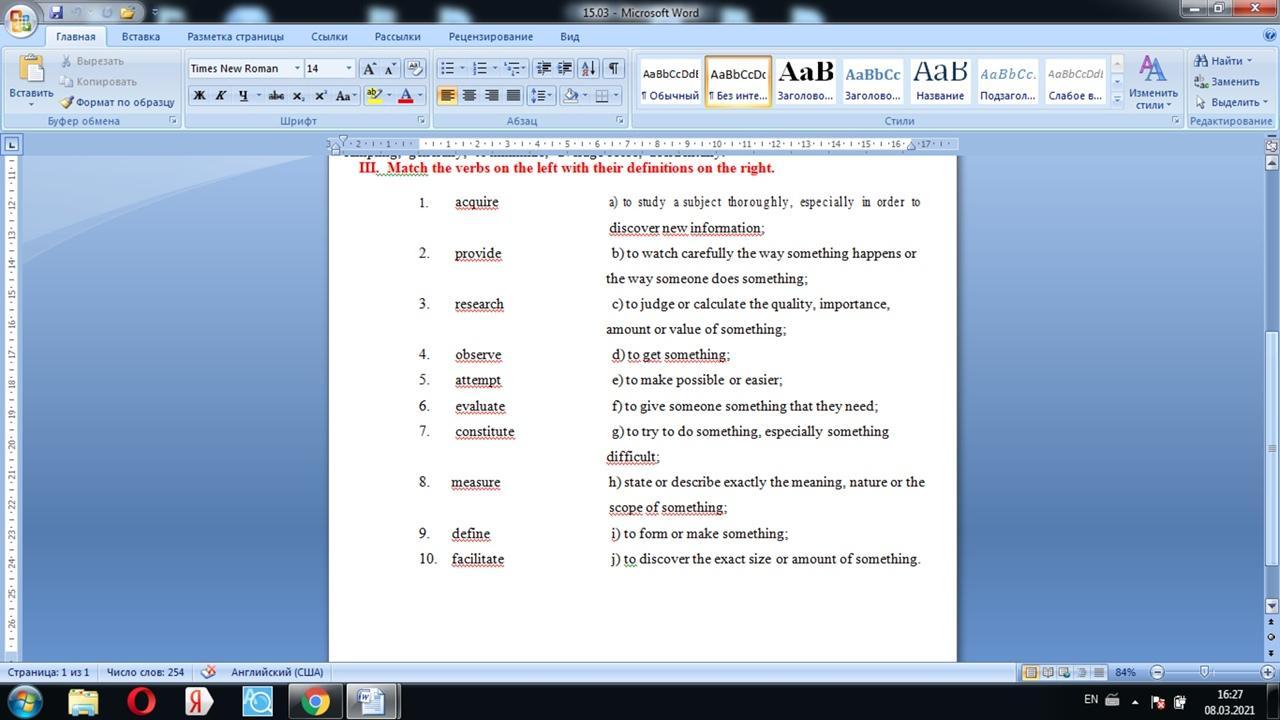1280x720 pixels.
Task: Switch to Print Layout view in the status bar
Action: click(x=1030, y=672)
